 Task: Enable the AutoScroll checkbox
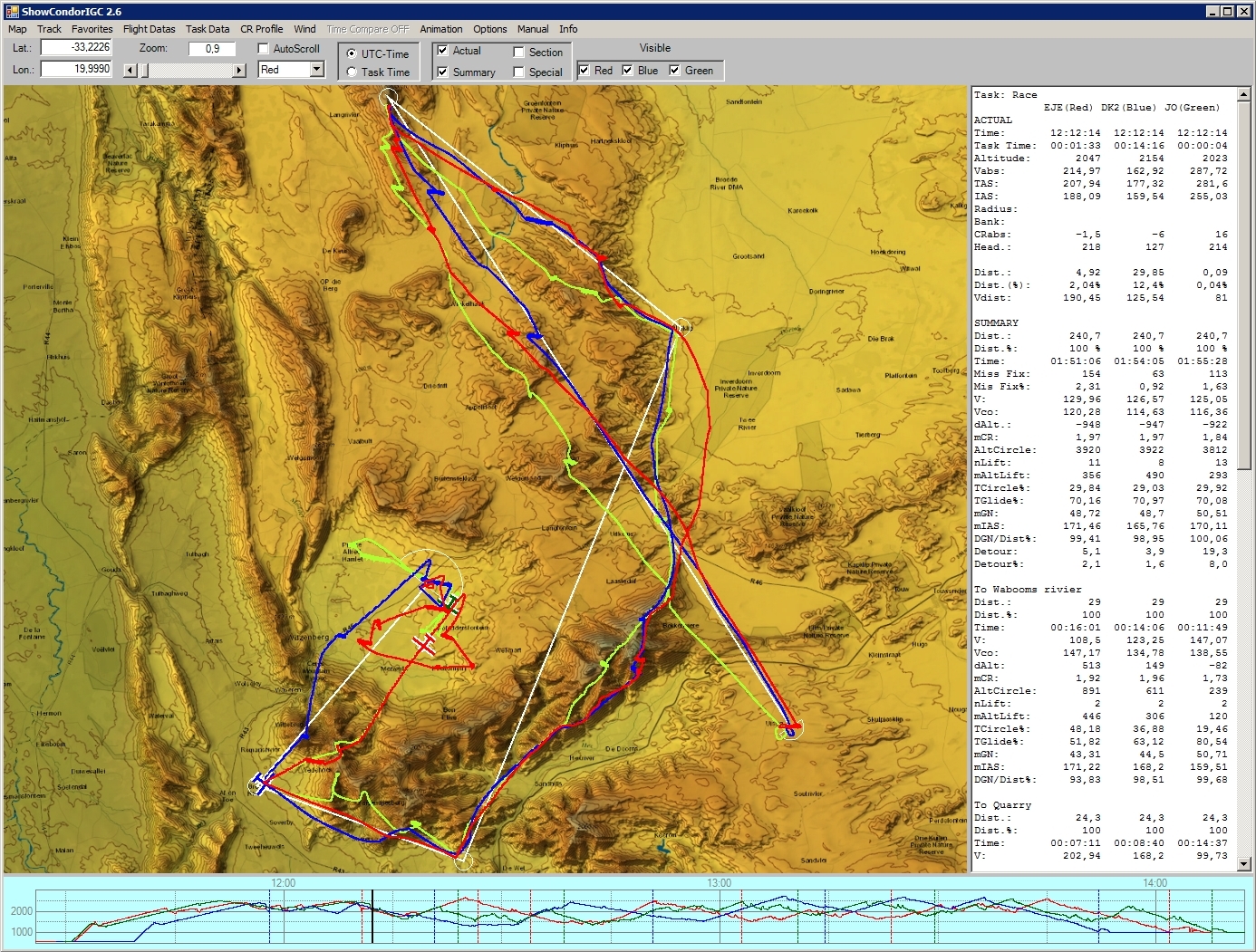point(264,49)
